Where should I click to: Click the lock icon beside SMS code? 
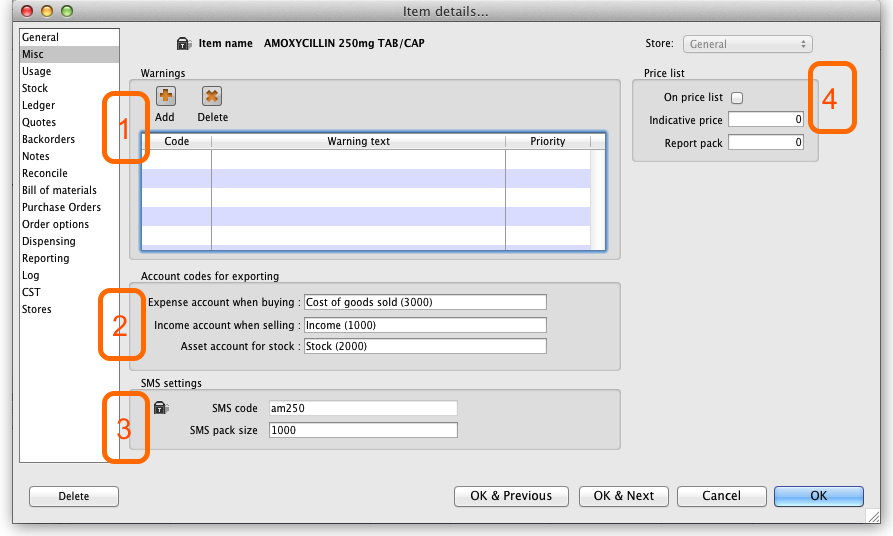(x=161, y=408)
